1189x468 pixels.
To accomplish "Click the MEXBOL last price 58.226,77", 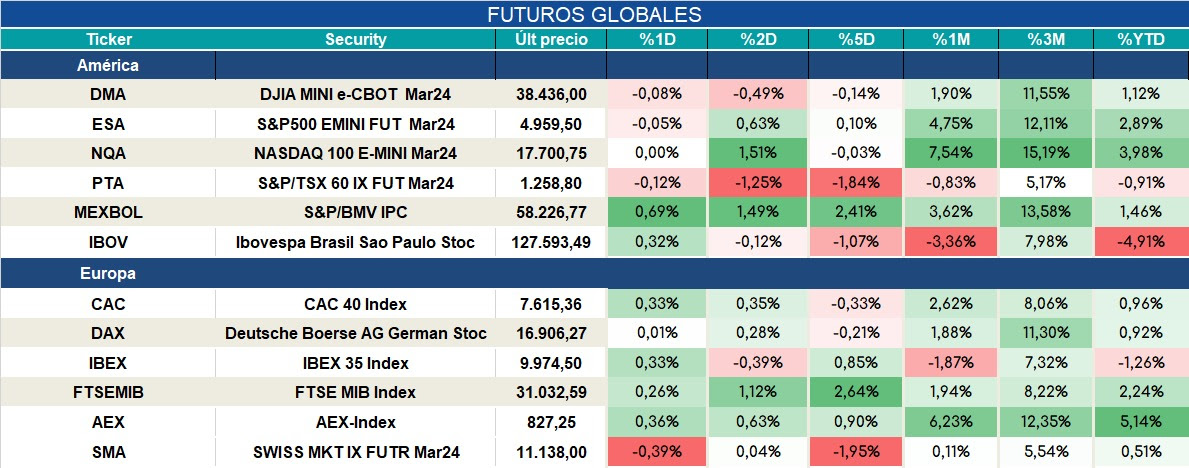I will click(x=551, y=213).
